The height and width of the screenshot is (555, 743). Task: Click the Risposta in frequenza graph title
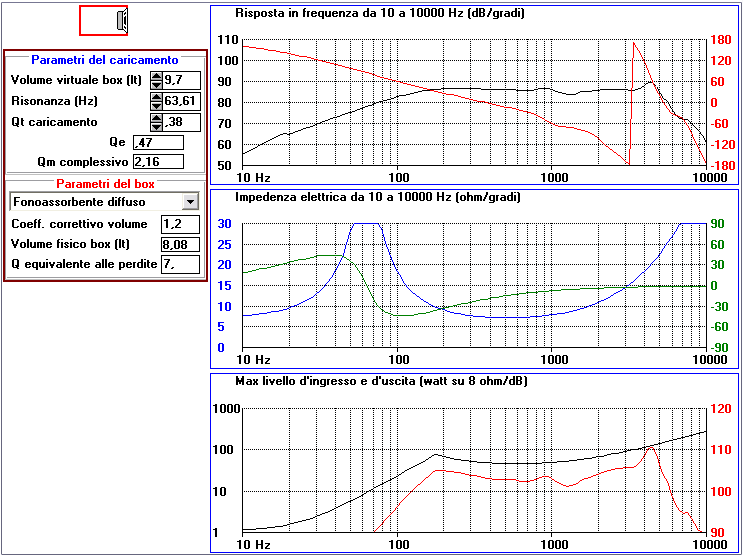pos(380,13)
